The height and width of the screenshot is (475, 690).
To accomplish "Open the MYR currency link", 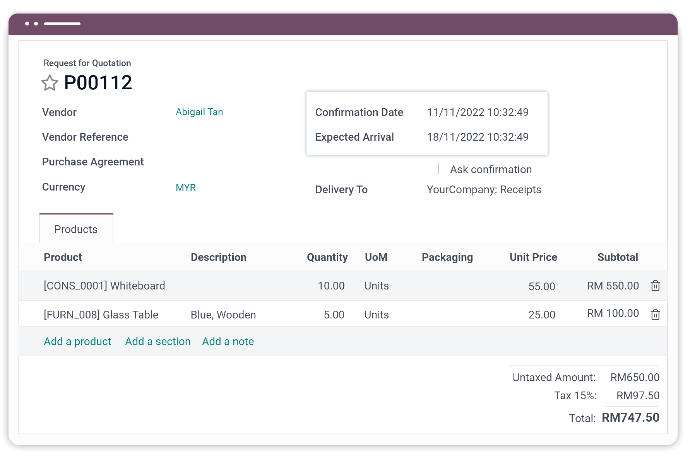I will [185, 188].
